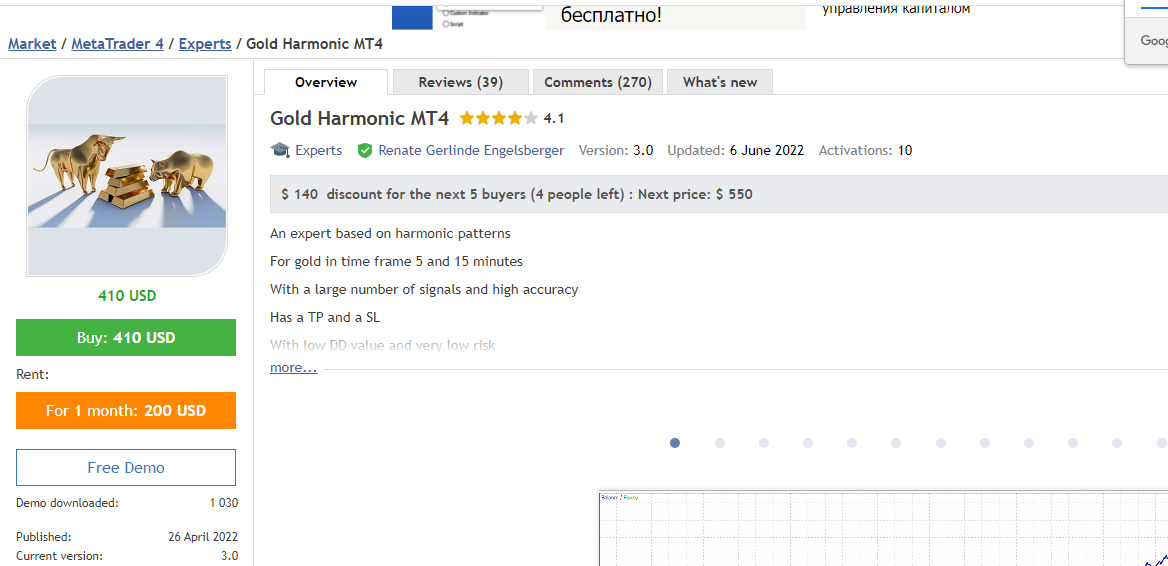
Task: Select the first carousel dot
Action: click(x=675, y=442)
